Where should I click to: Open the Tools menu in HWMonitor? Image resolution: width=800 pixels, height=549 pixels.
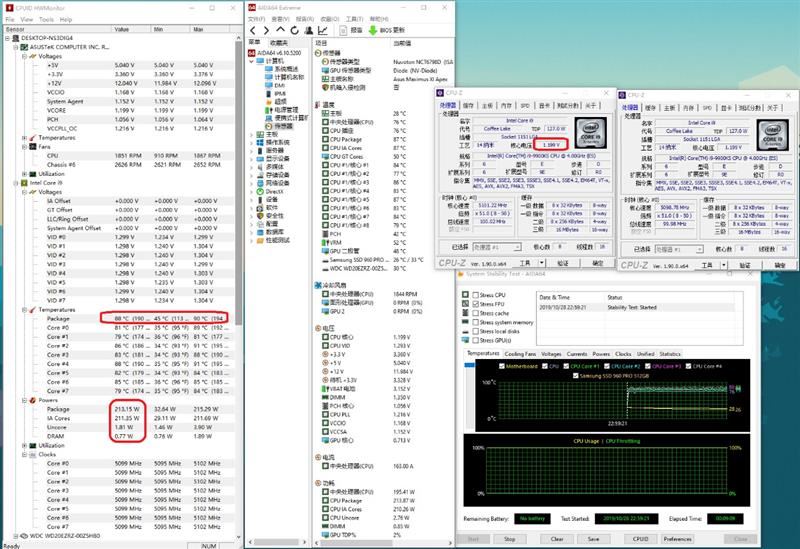[46, 19]
